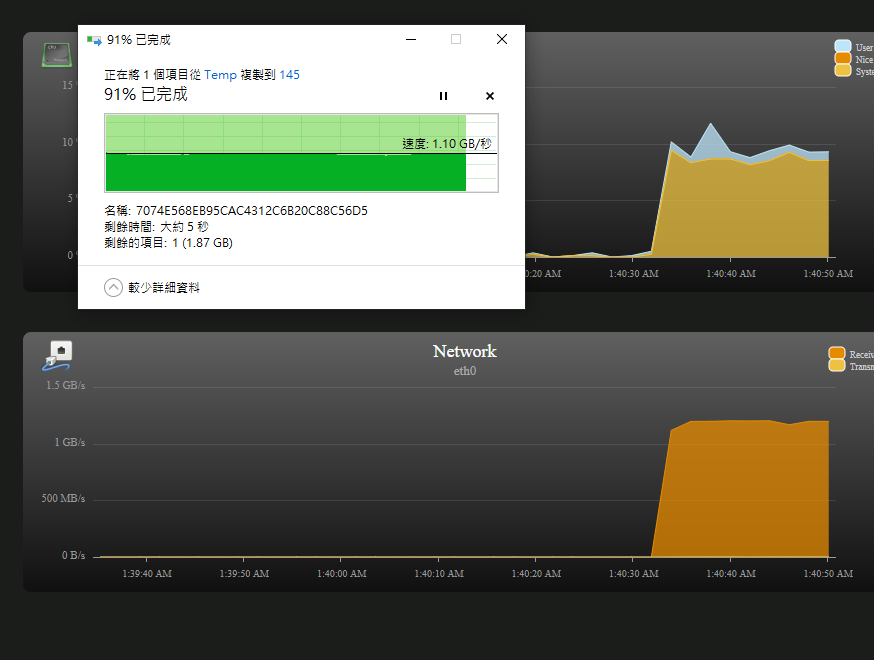Click the copy speed progress graph
The height and width of the screenshot is (660, 874).
[301, 153]
